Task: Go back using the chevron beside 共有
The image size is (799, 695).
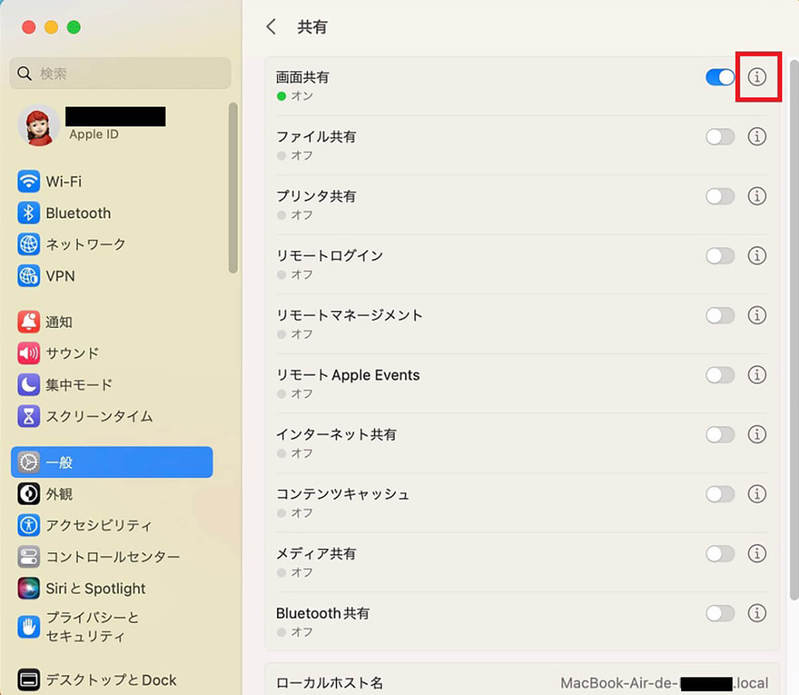Action: (271, 26)
